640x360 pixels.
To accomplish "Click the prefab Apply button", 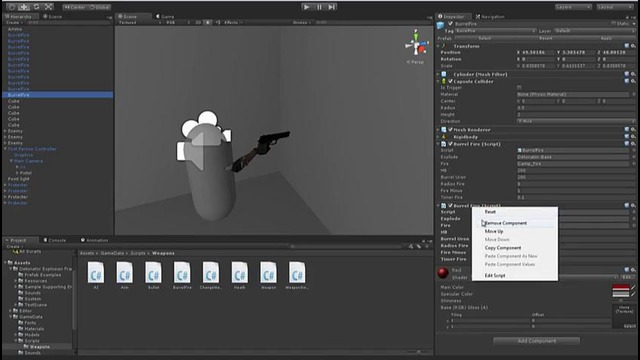I will pos(606,38).
